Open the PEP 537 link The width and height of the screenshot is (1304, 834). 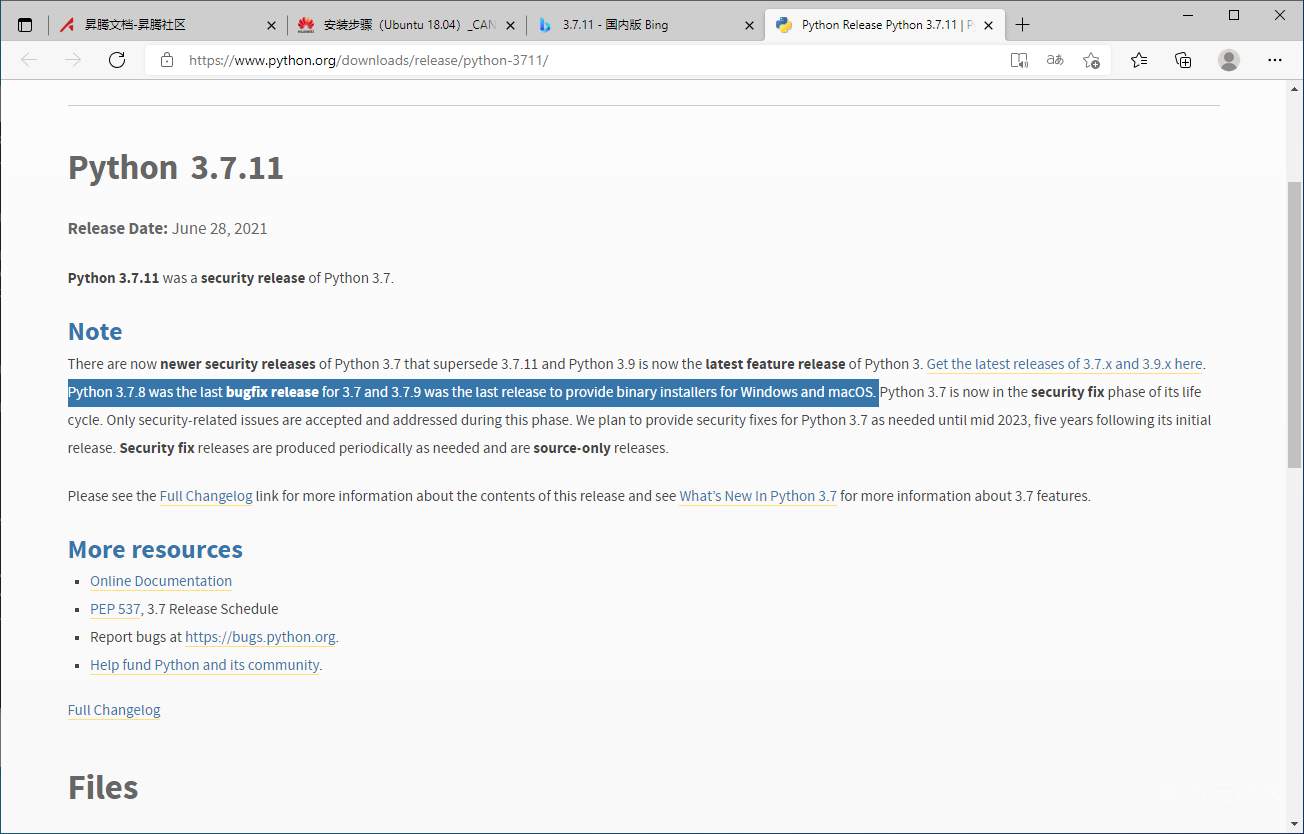coord(115,609)
